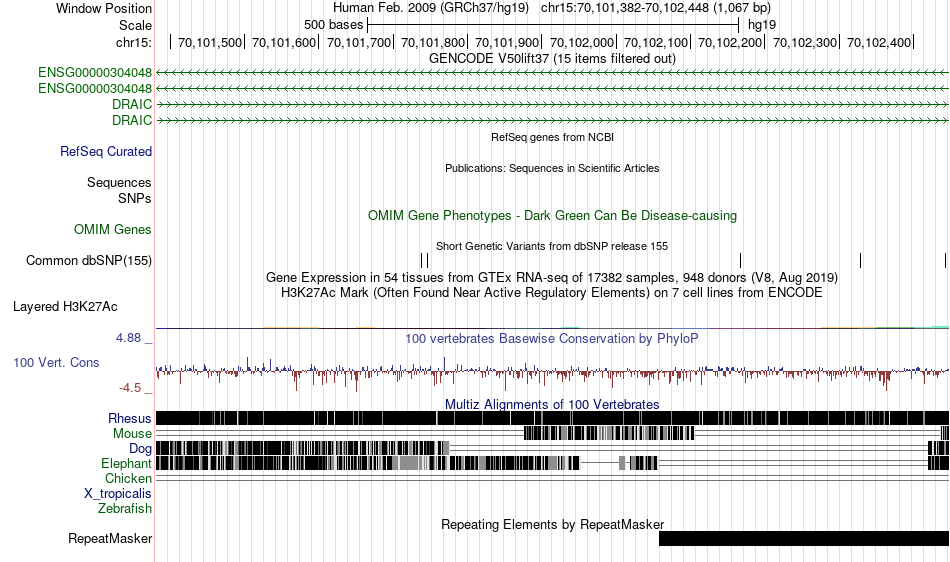Viewport: 950px width, 562px height.
Task: Select the X_tropicalis alignment label
Action: [x=118, y=494]
